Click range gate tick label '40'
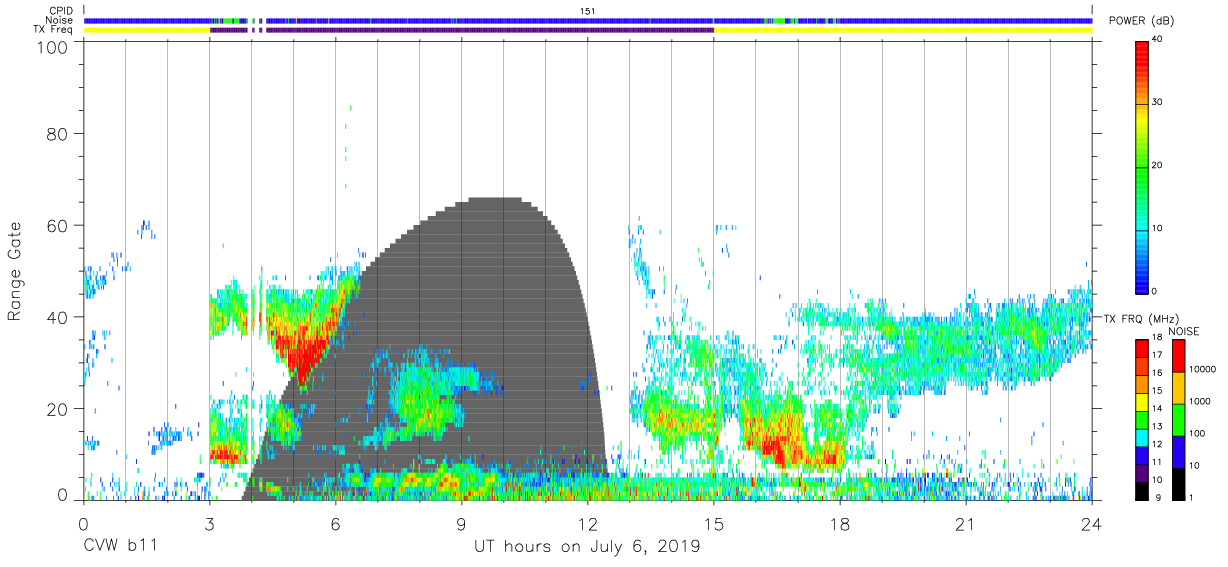1228x567 pixels. [x=58, y=317]
